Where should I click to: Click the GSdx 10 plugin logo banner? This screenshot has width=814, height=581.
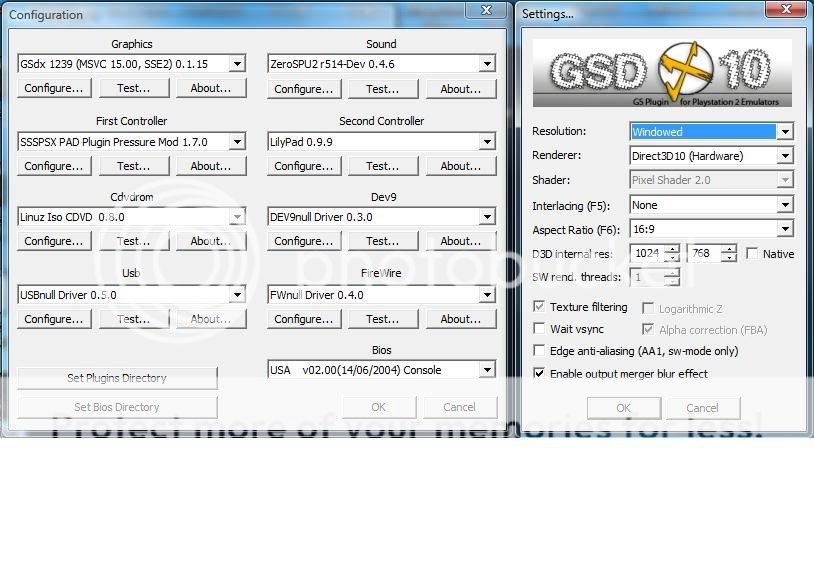click(662, 73)
